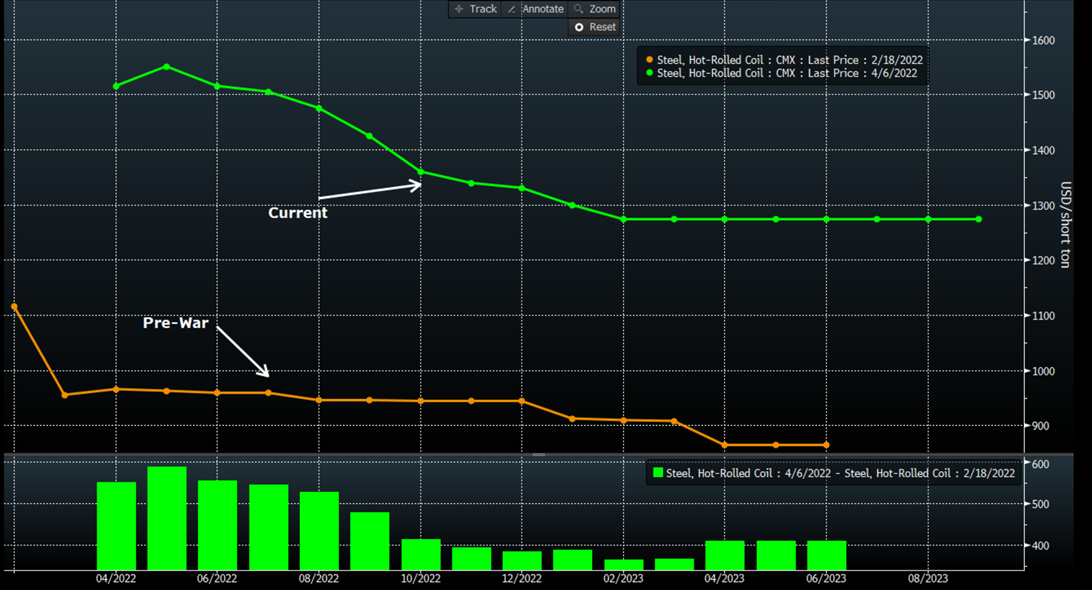Select the "Pre-War" annotation text

click(x=177, y=323)
